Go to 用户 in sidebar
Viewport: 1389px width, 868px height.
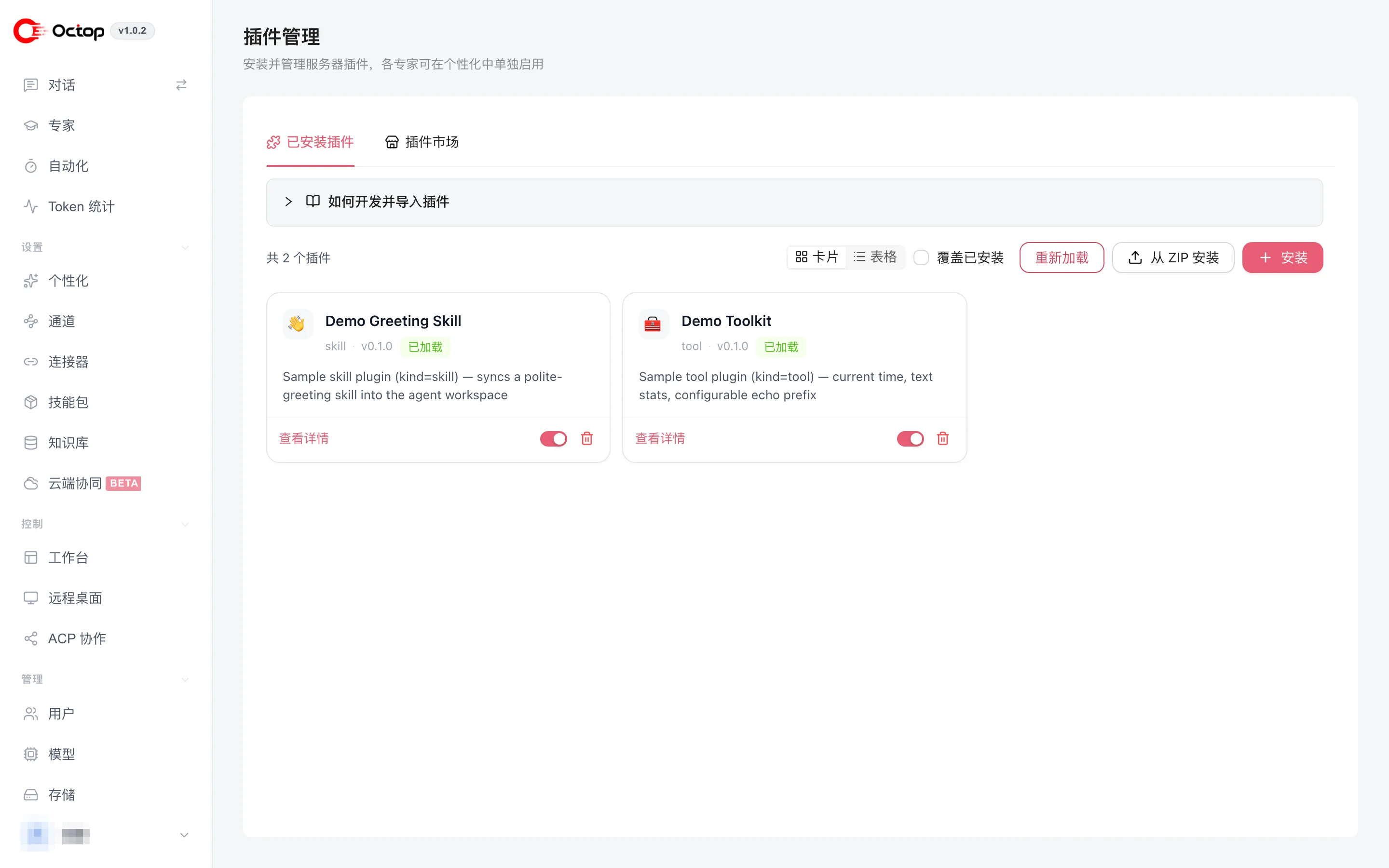point(61,714)
